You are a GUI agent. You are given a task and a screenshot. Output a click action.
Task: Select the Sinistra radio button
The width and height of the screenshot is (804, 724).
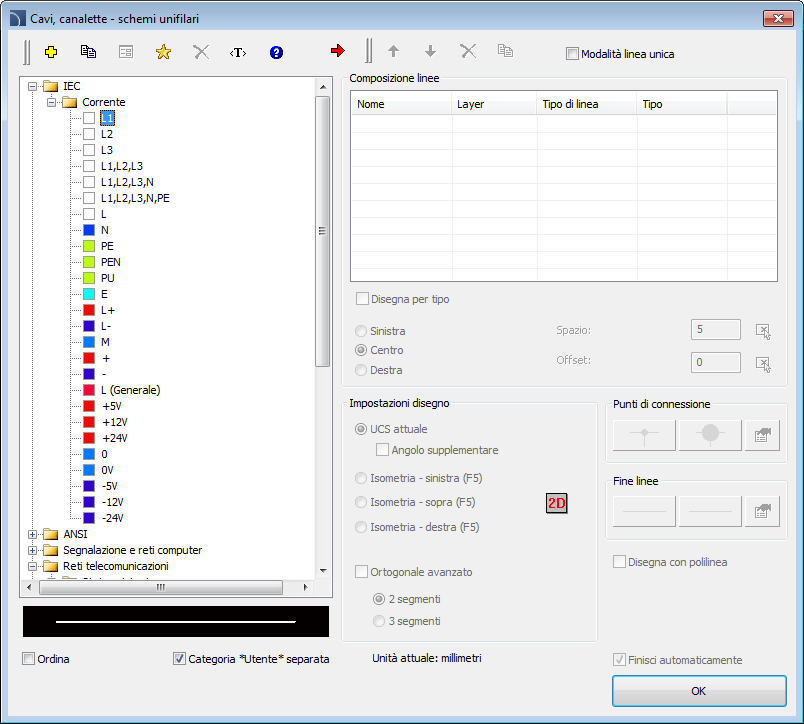tap(361, 331)
